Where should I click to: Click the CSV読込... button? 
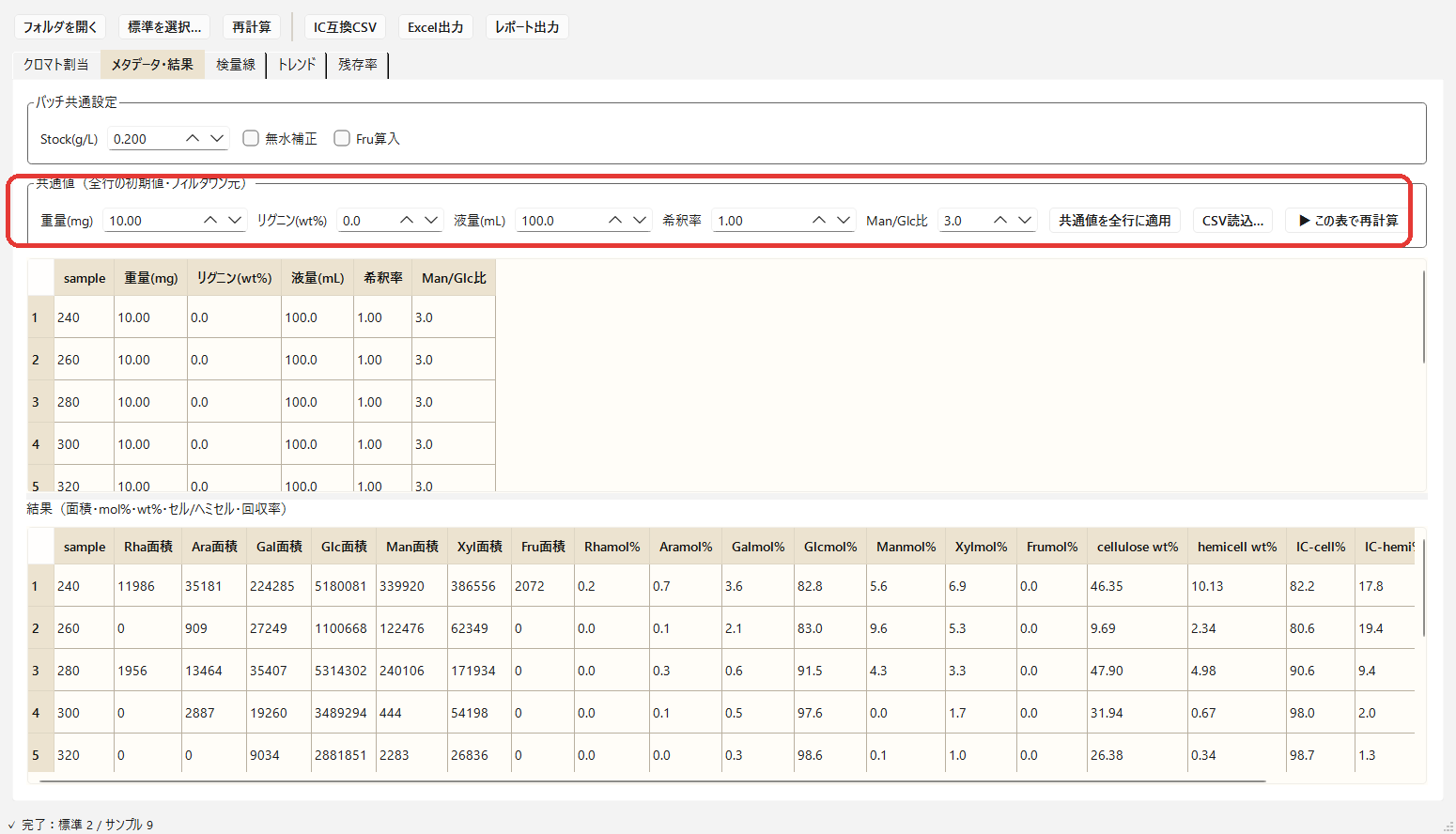tap(1233, 221)
